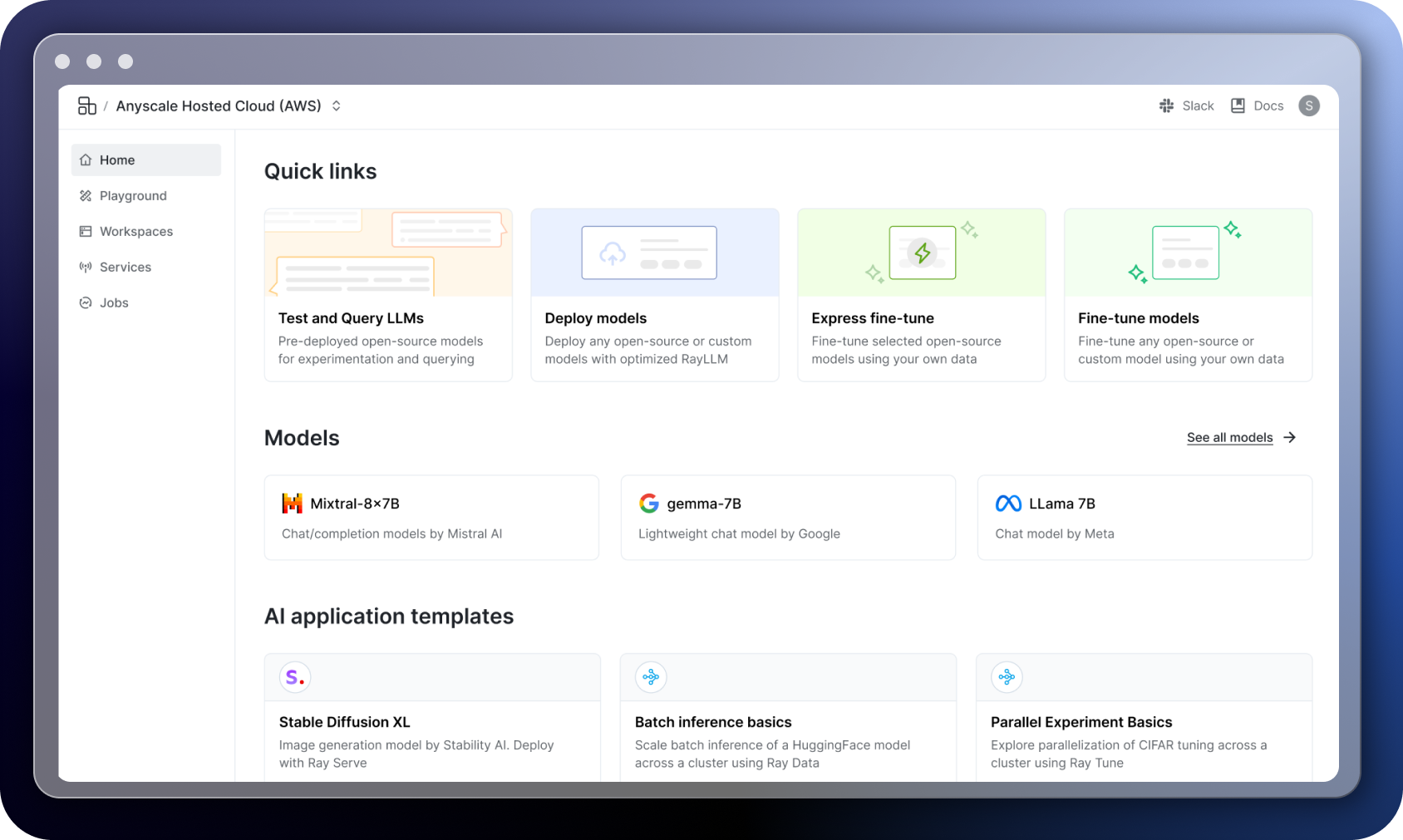Open Jobs in the sidebar
This screenshot has height=840, width=1403.
click(146, 302)
